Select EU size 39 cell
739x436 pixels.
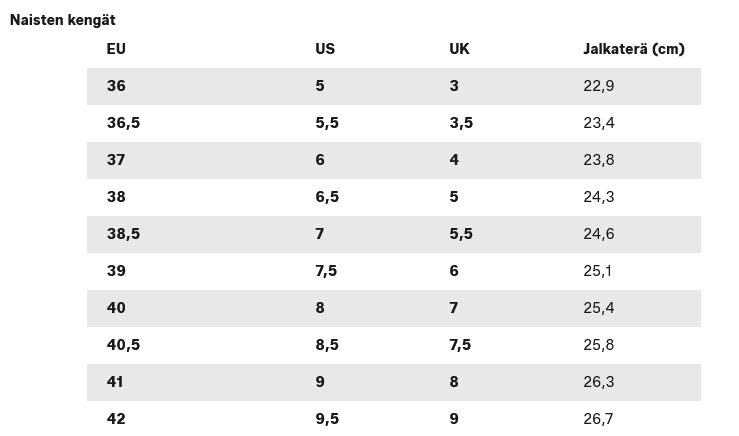(116, 271)
